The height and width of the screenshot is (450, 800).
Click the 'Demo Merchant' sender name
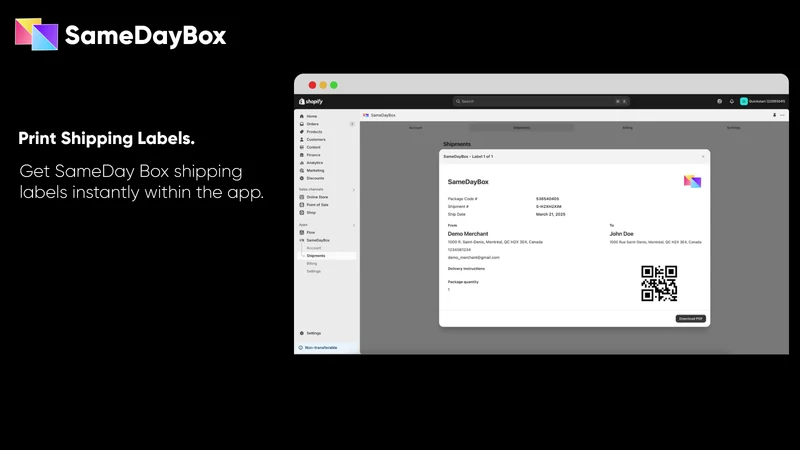tap(468, 234)
